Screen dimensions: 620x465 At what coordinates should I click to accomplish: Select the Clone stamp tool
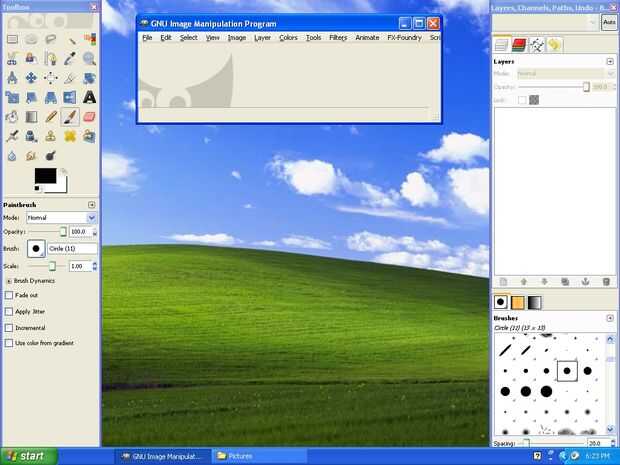coord(51,136)
